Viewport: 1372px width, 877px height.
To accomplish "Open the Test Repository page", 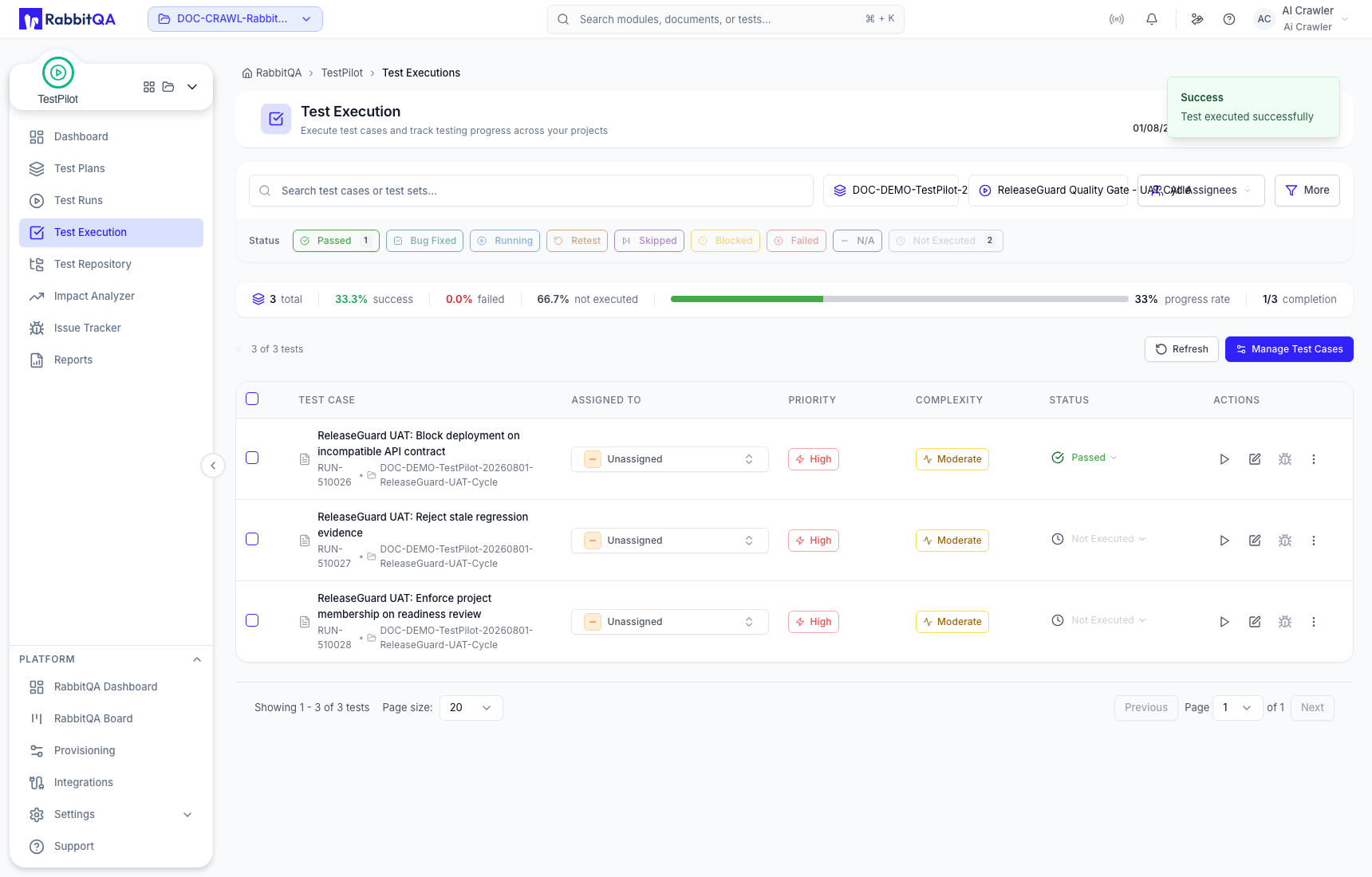I will coord(112,265).
